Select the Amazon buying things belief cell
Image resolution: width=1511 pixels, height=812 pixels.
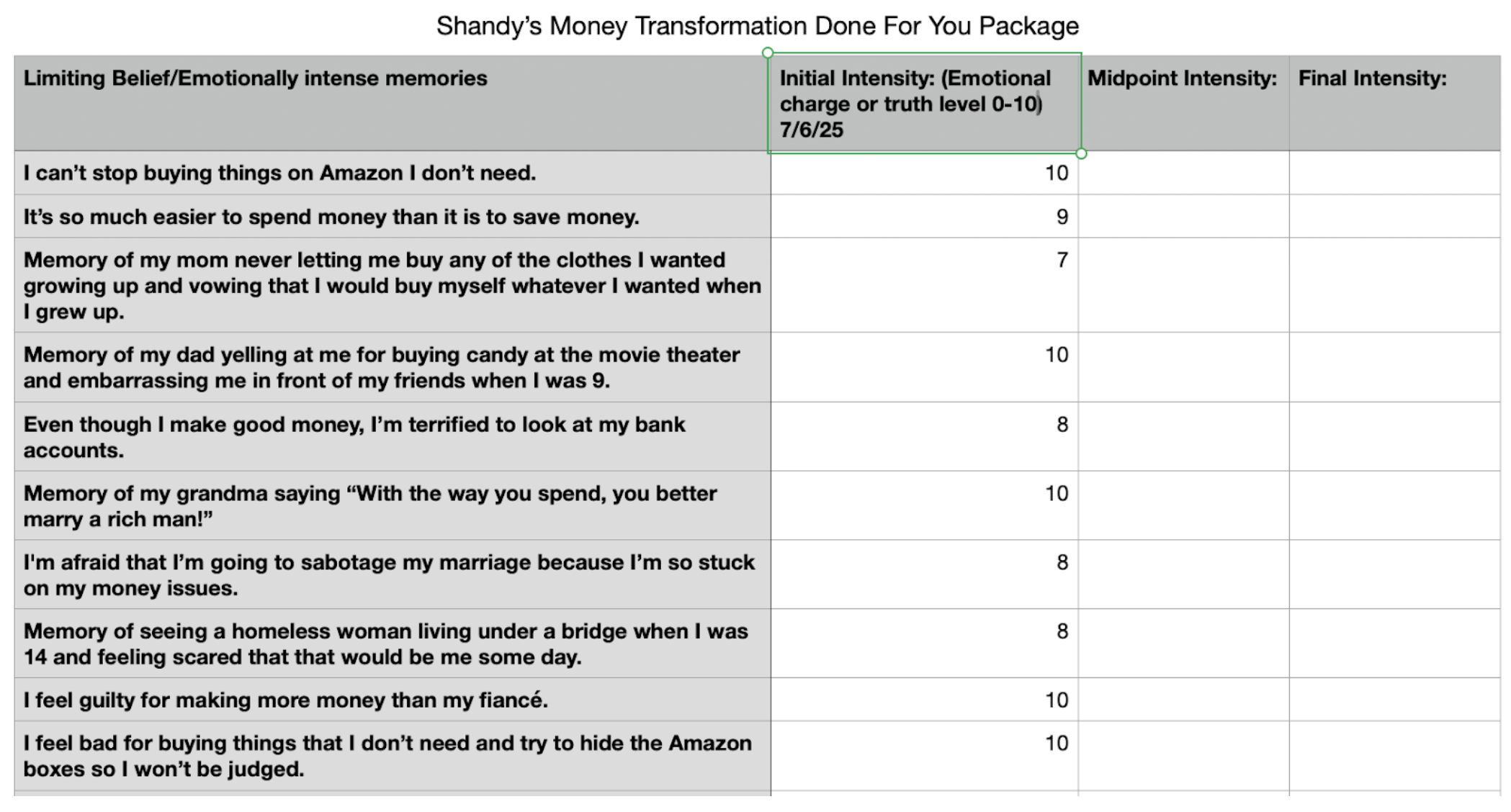(392, 173)
